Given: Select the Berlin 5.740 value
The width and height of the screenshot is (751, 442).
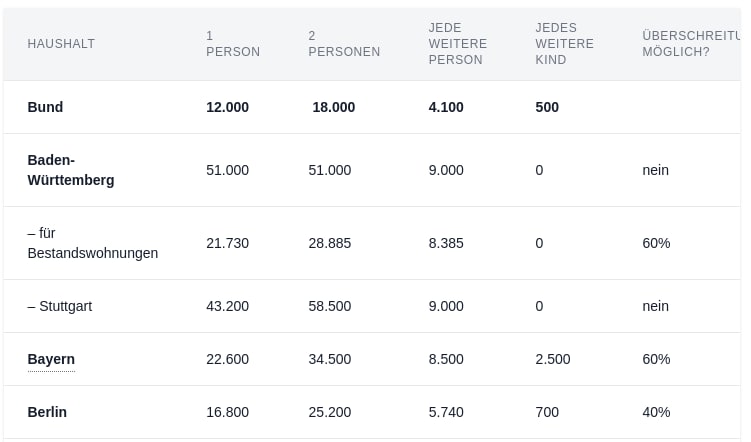Looking at the screenshot, I should (446, 412).
